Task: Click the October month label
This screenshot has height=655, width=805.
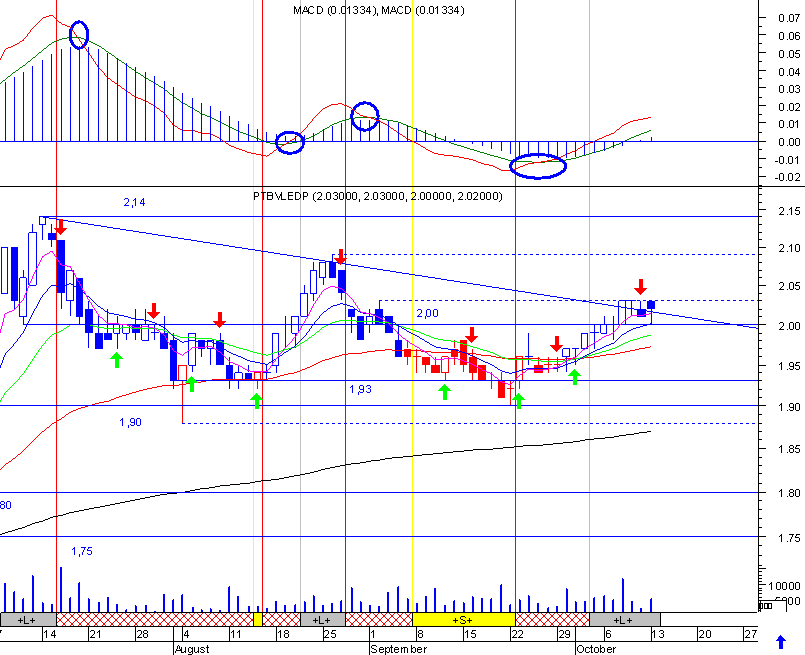Action: (x=596, y=649)
